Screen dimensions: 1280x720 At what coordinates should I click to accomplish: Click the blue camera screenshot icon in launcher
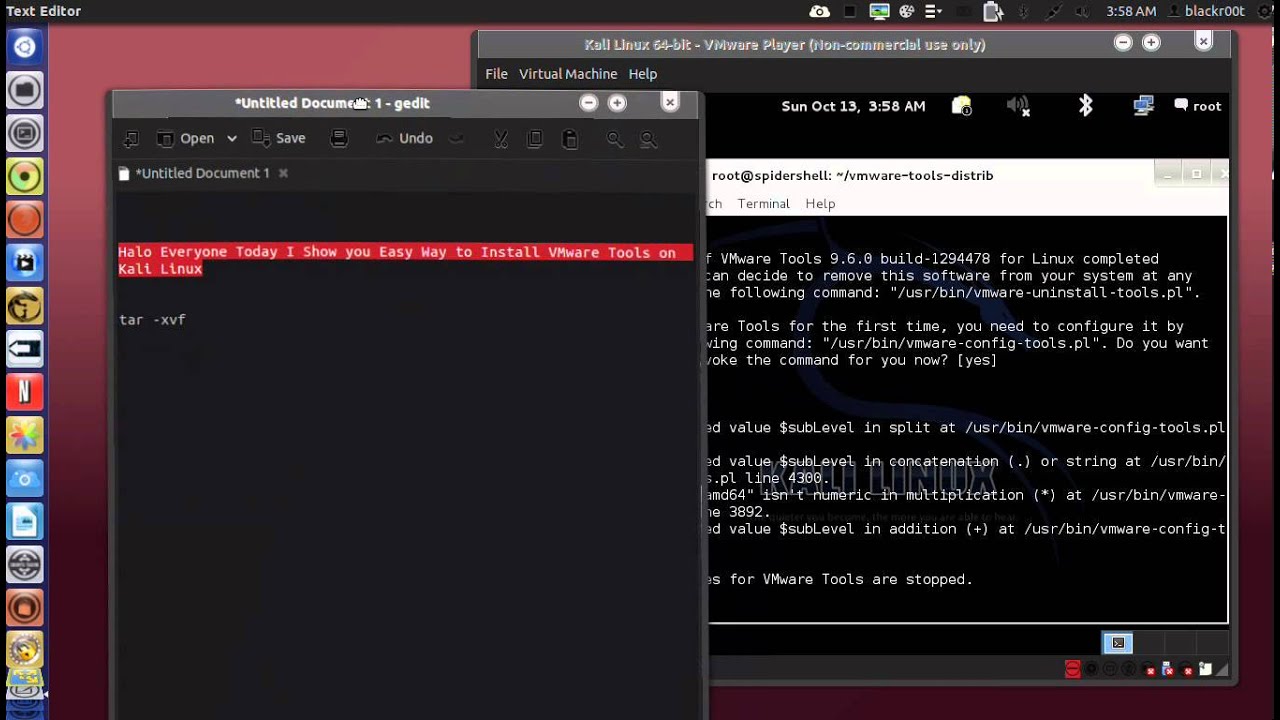tap(25, 478)
